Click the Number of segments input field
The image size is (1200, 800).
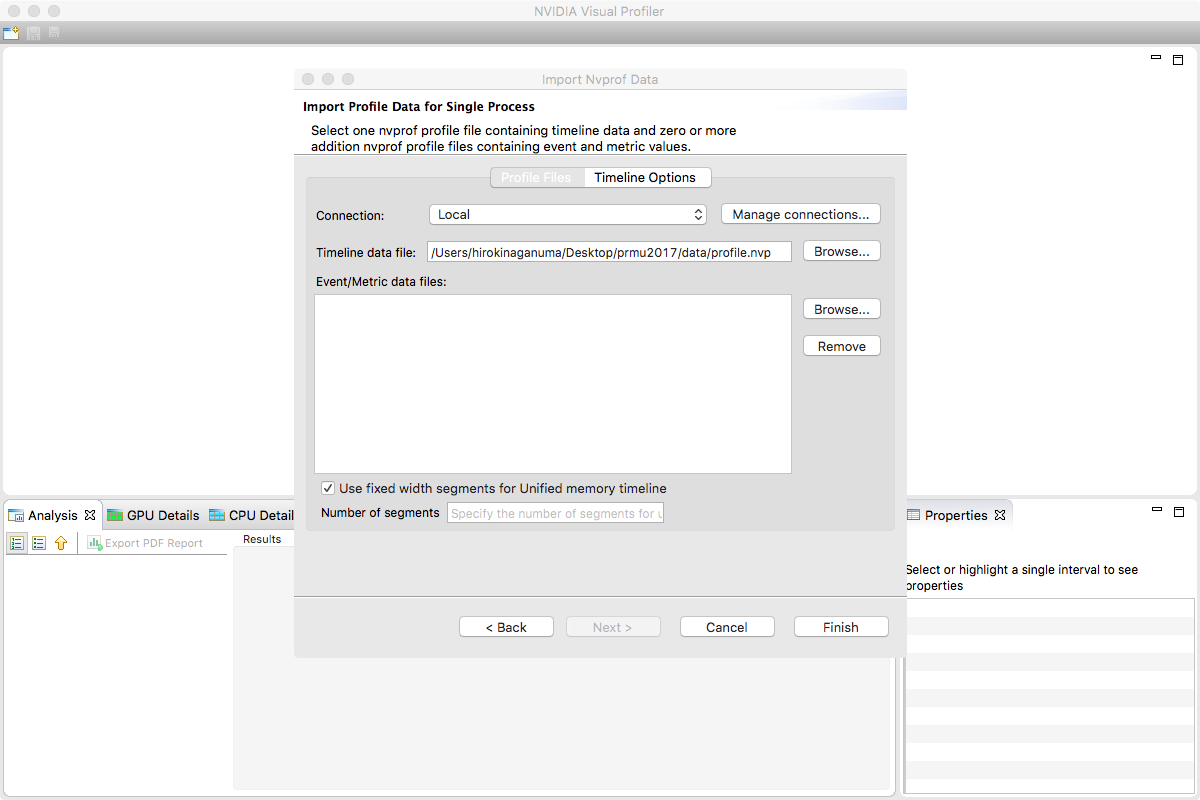click(555, 512)
